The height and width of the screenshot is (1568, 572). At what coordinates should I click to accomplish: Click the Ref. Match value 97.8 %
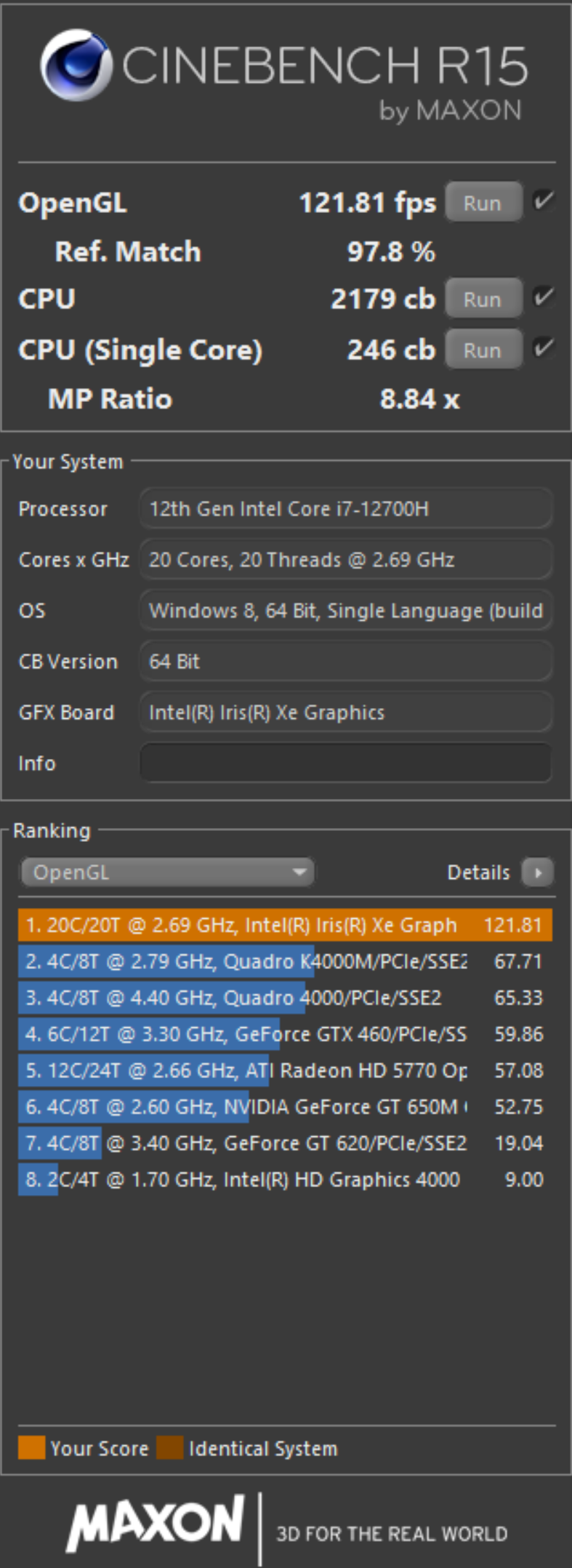391,252
